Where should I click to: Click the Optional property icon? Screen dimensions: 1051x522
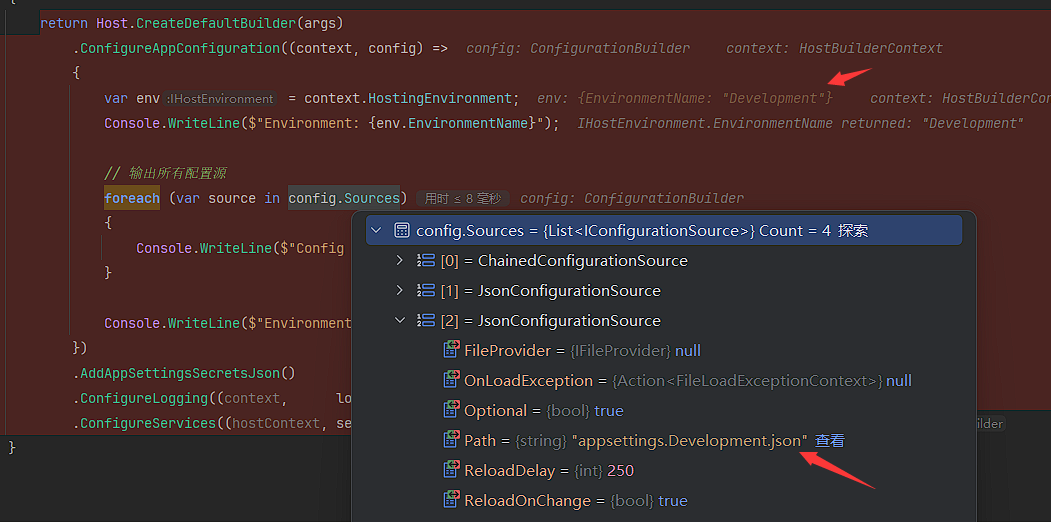pyautogui.click(x=452, y=411)
